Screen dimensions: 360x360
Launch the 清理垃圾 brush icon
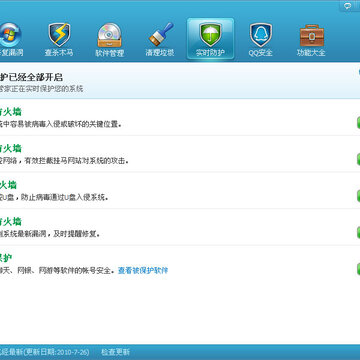tap(160, 35)
